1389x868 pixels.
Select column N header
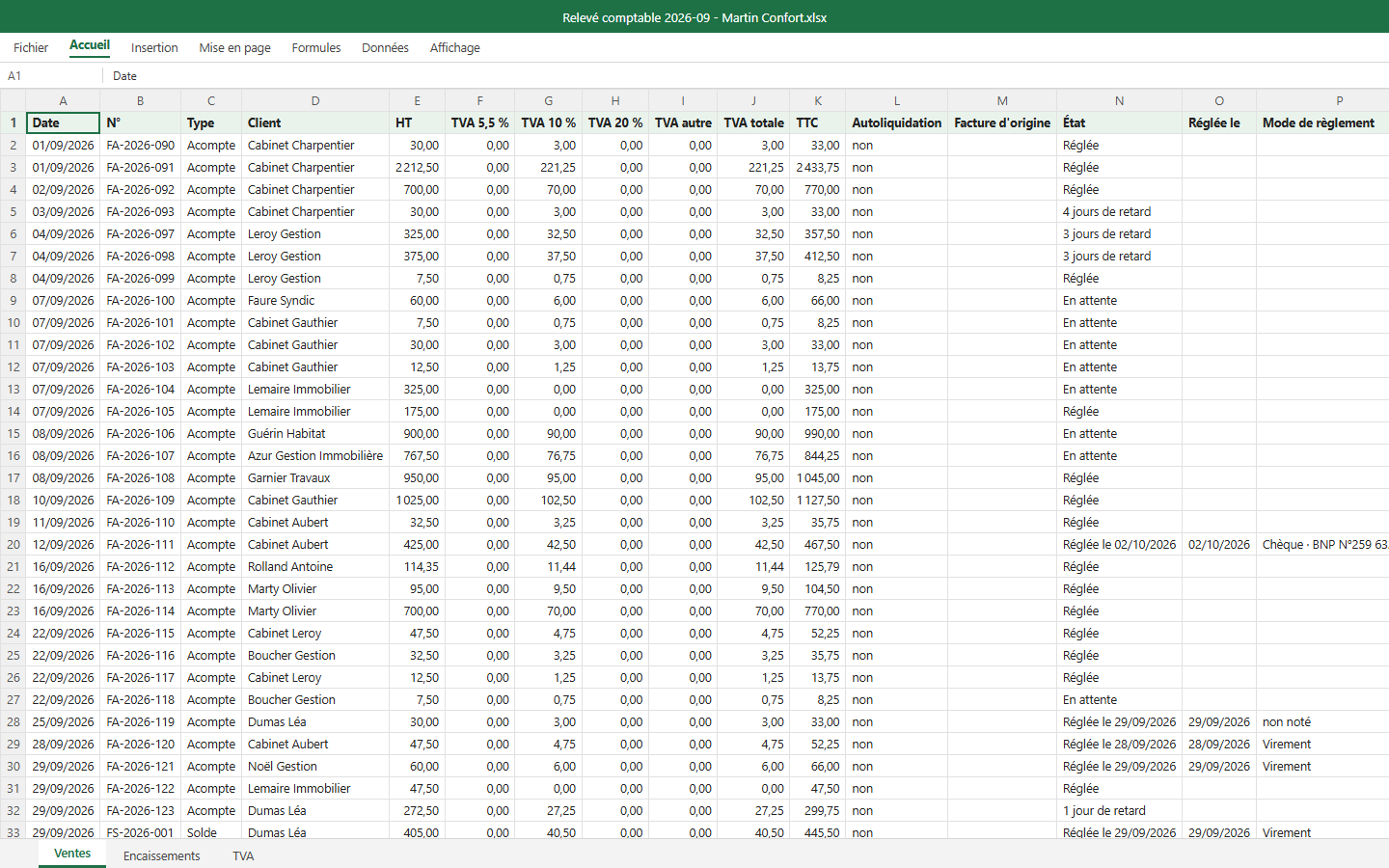(1119, 100)
